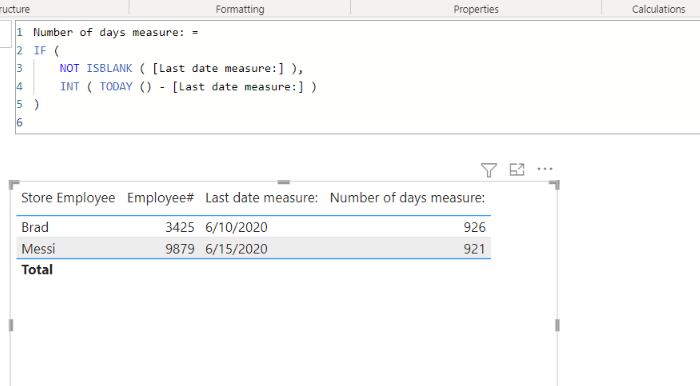This screenshot has height=386, width=700.
Task: Click ISBLANK function in formula
Action: [109, 68]
